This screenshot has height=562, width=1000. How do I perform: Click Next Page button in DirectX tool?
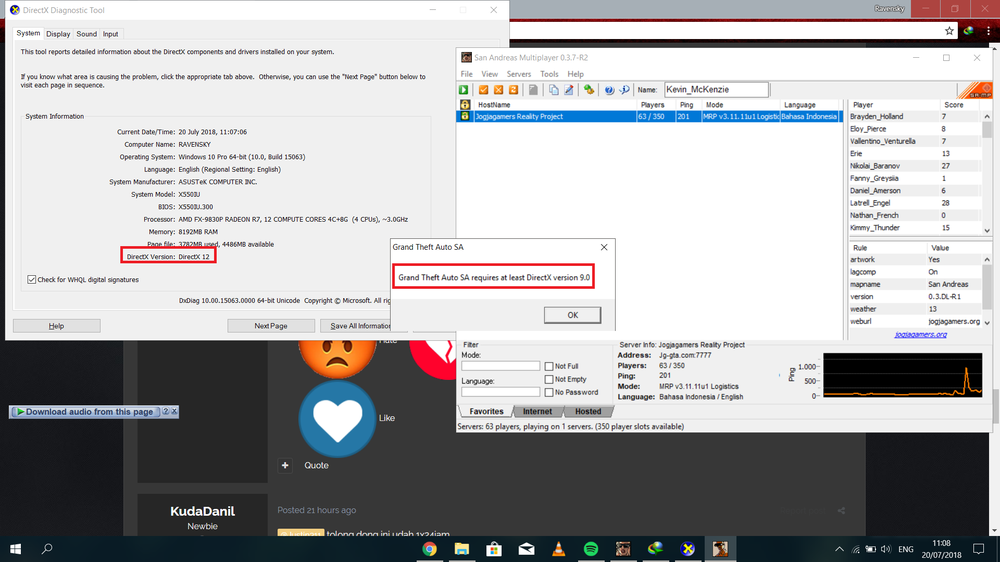coord(271,326)
